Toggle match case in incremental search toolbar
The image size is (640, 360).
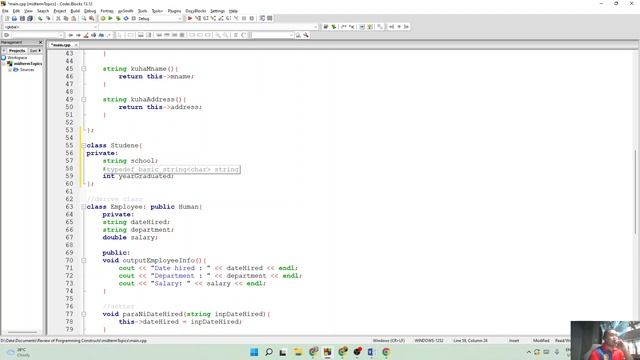(101, 35)
